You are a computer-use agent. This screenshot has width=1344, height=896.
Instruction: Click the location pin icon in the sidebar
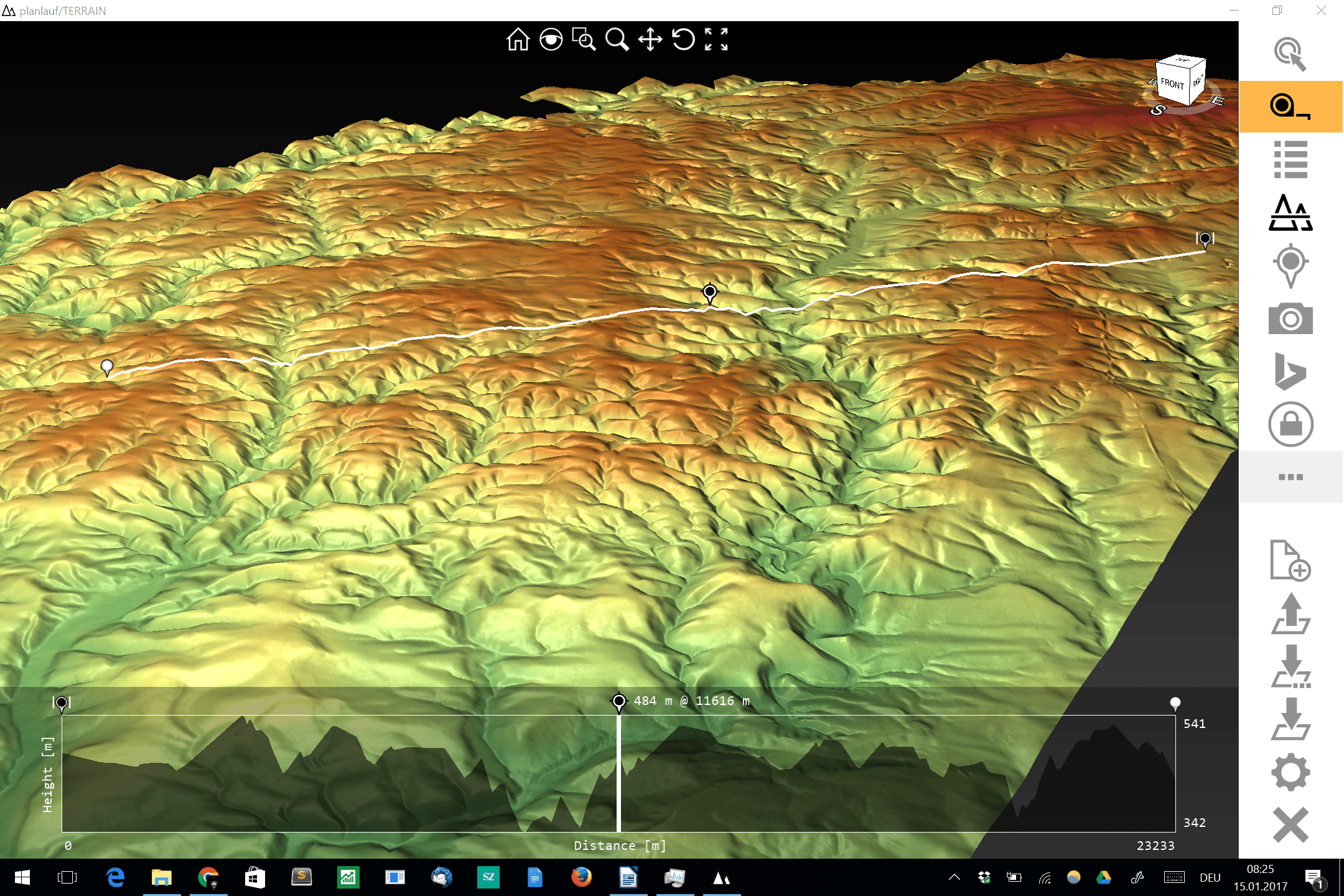1290,266
